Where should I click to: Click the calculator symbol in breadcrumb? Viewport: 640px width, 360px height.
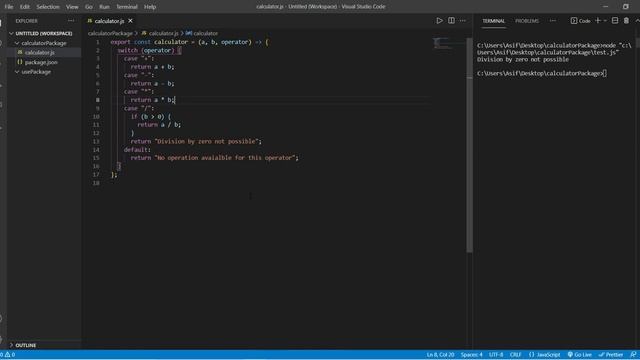[205, 33]
